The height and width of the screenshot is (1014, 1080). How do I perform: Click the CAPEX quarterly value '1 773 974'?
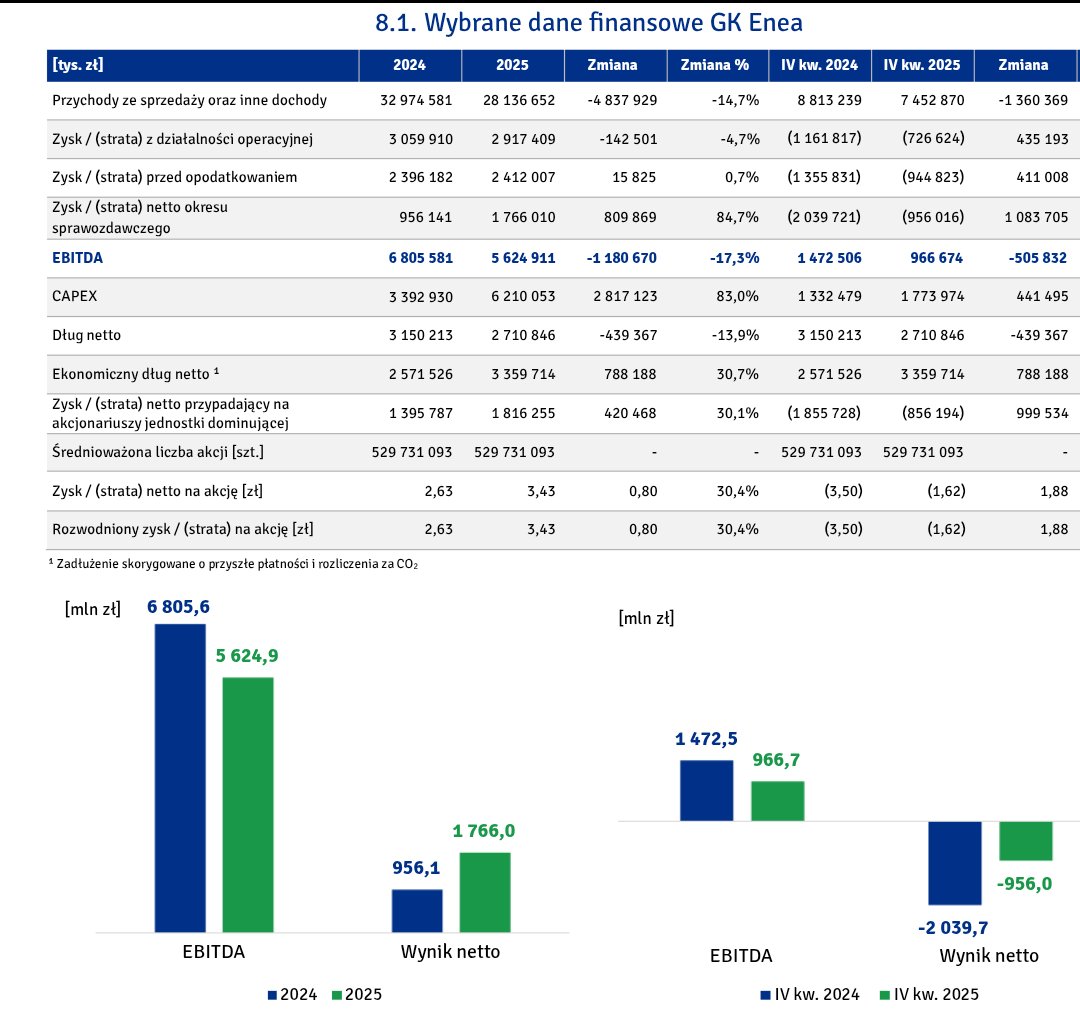point(933,297)
